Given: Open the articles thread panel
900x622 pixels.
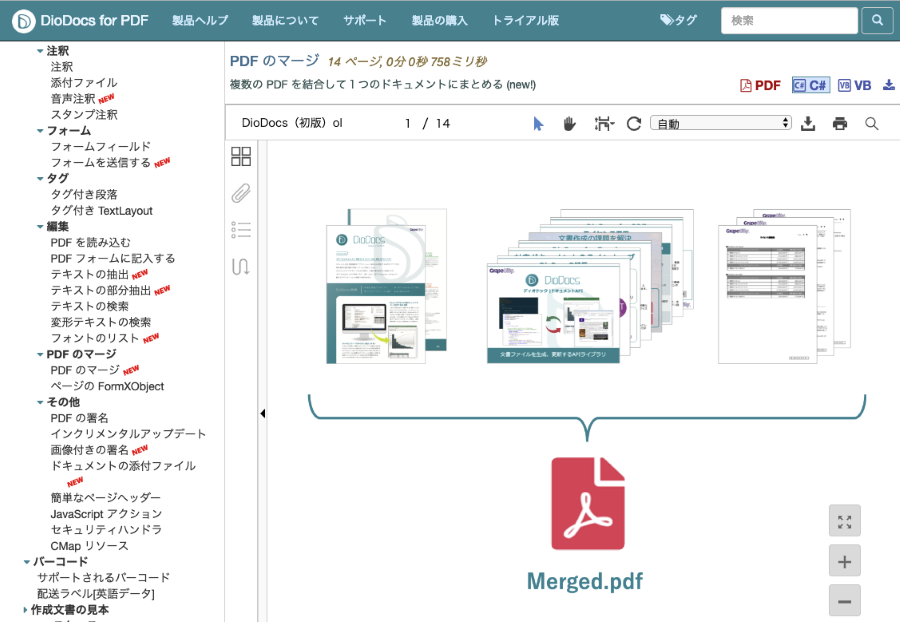Looking at the screenshot, I should (x=241, y=267).
